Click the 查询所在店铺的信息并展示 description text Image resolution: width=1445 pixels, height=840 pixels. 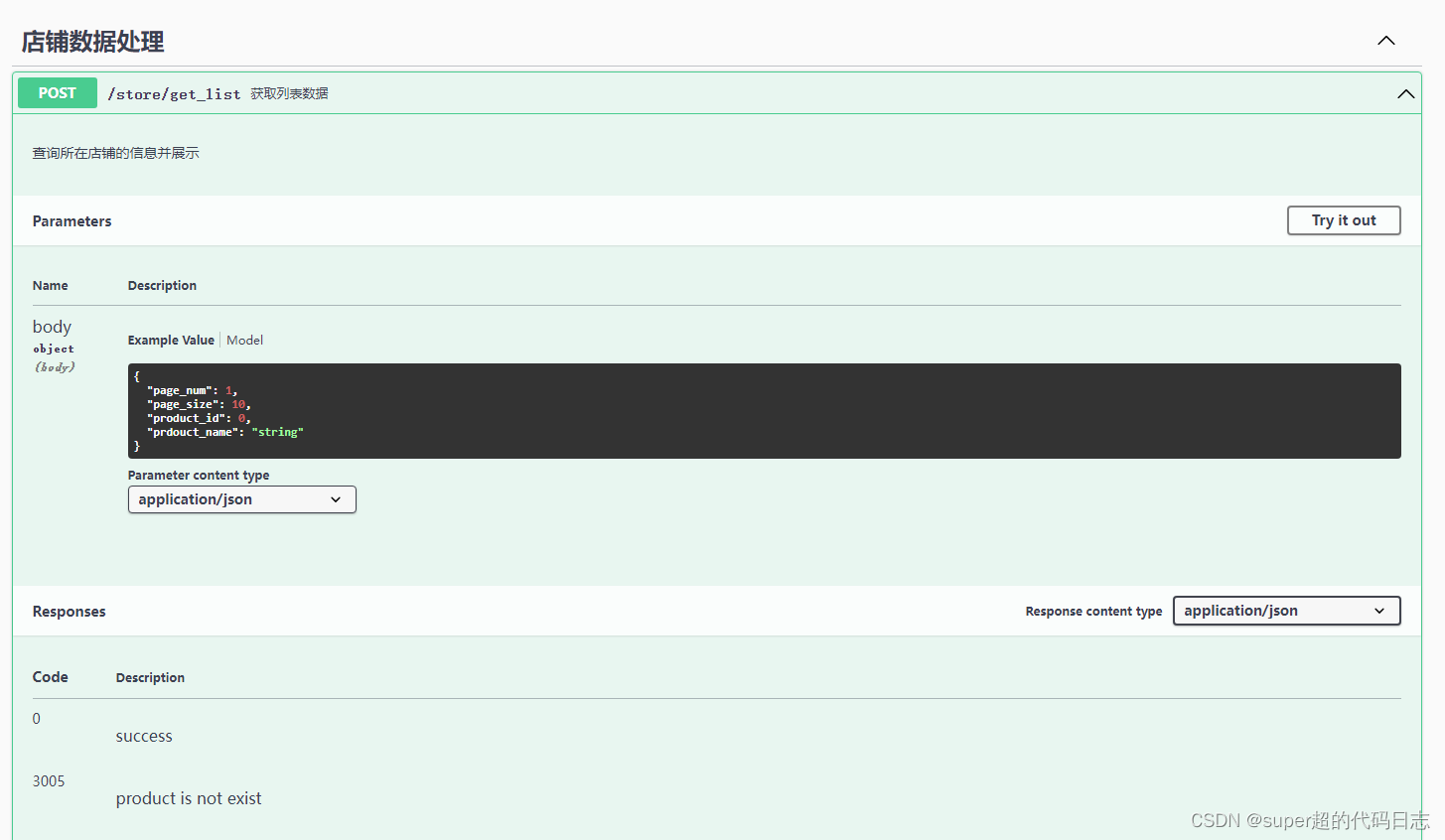pos(116,153)
